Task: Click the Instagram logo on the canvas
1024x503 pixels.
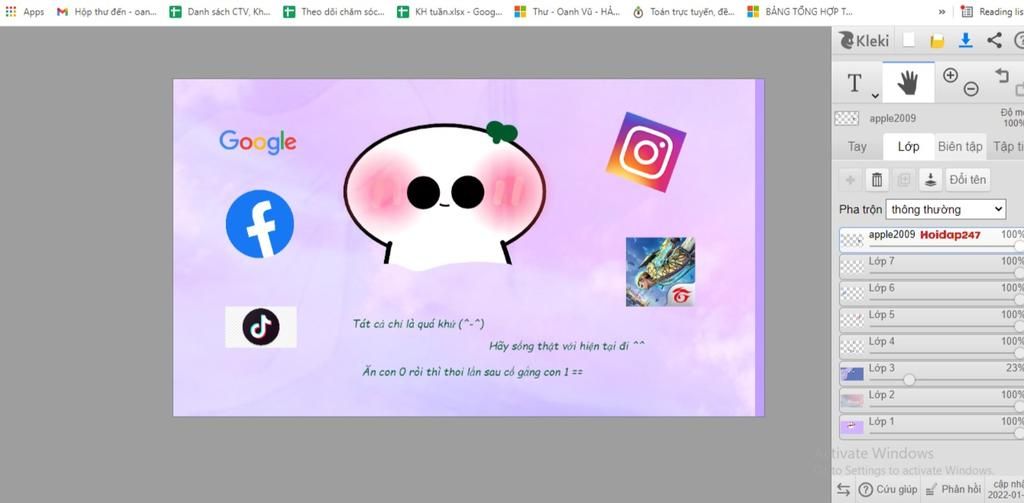Action: point(646,152)
